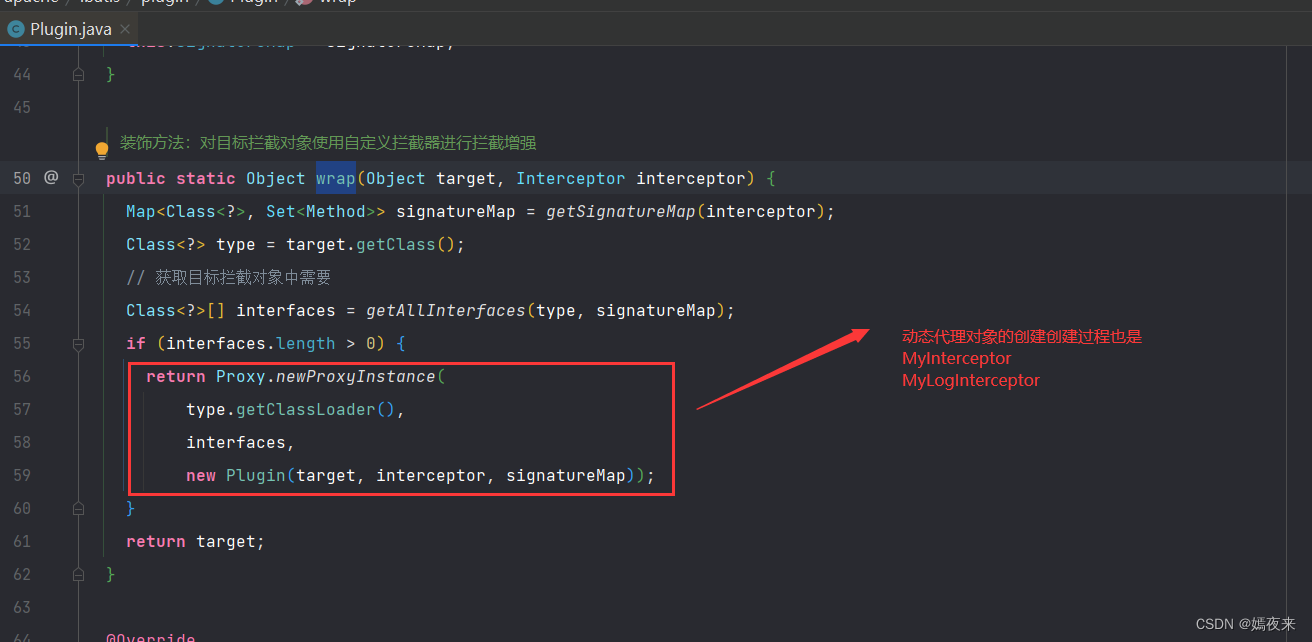
Task: Click the getSignatureMap method call
Action: point(620,211)
